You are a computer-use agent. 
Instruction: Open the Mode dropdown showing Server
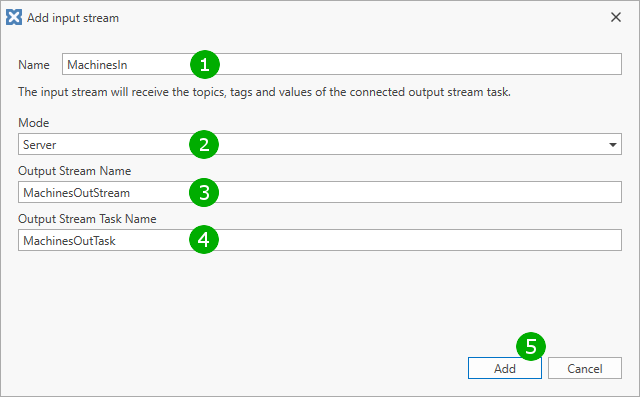[320, 144]
